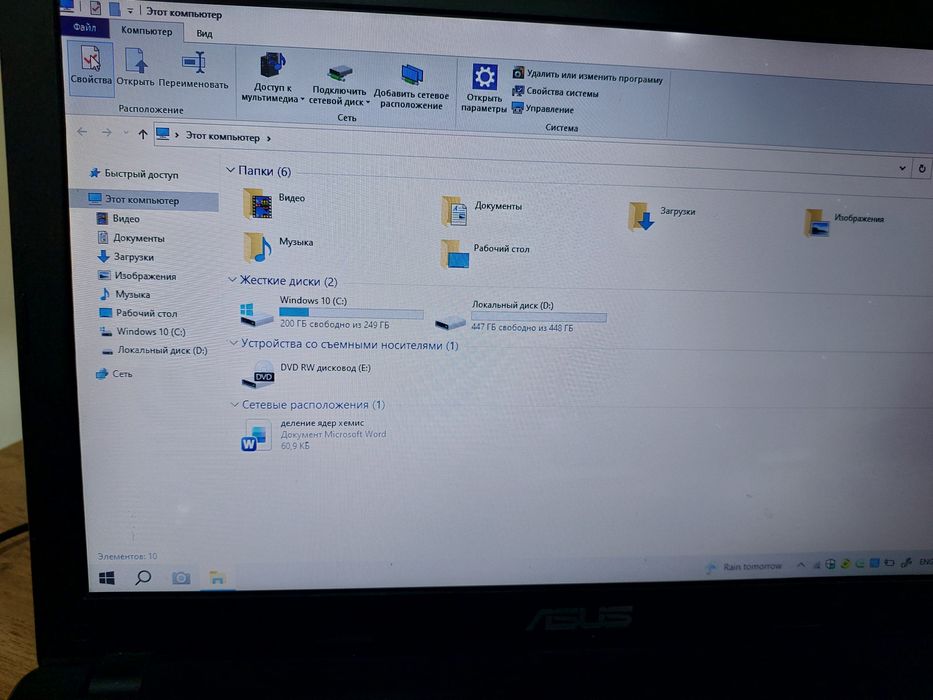
Task: Click Этот компьютер in address bar
Action: (x=223, y=136)
